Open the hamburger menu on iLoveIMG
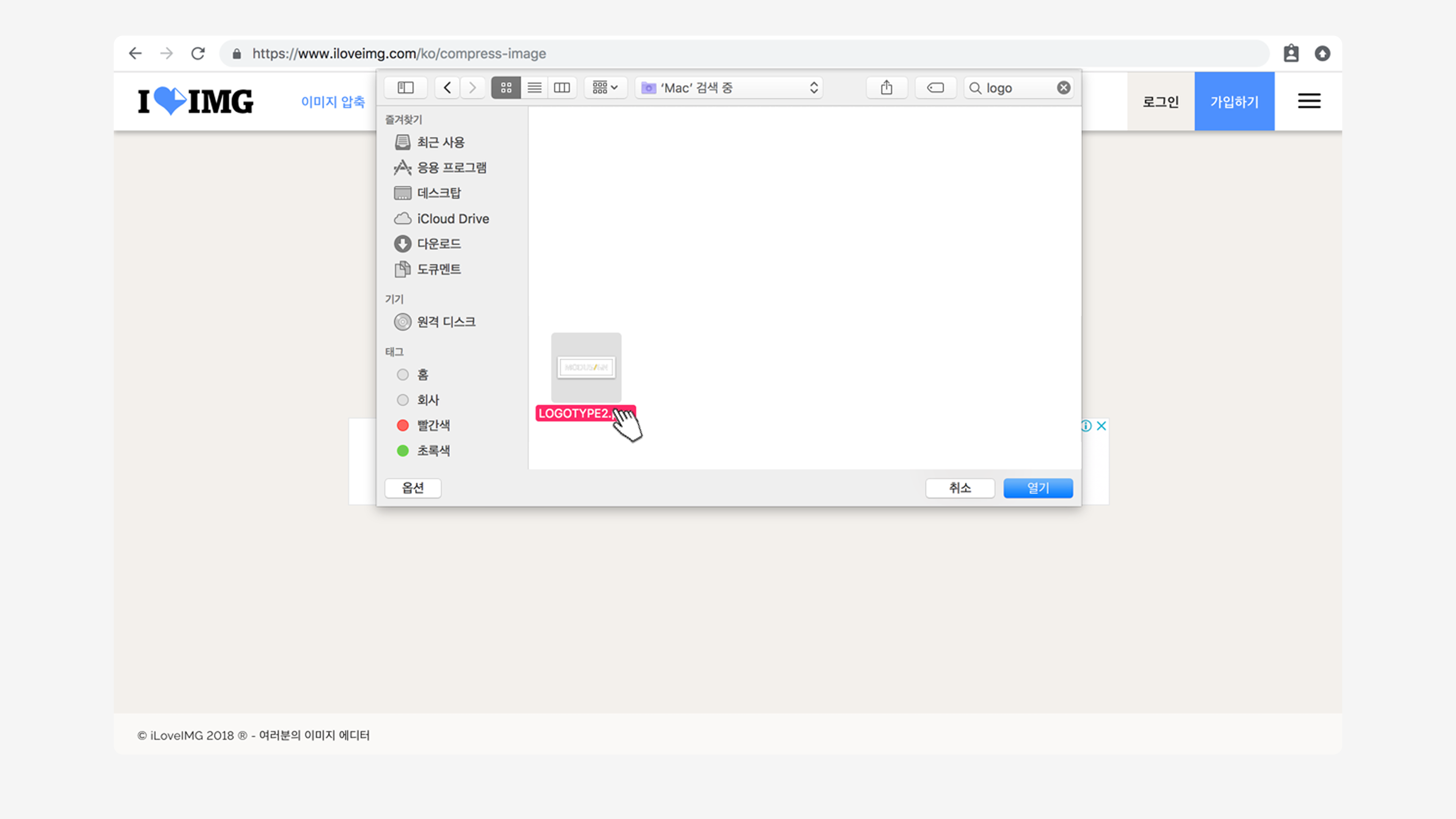This screenshot has width=1456, height=819. tap(1309, 101)
